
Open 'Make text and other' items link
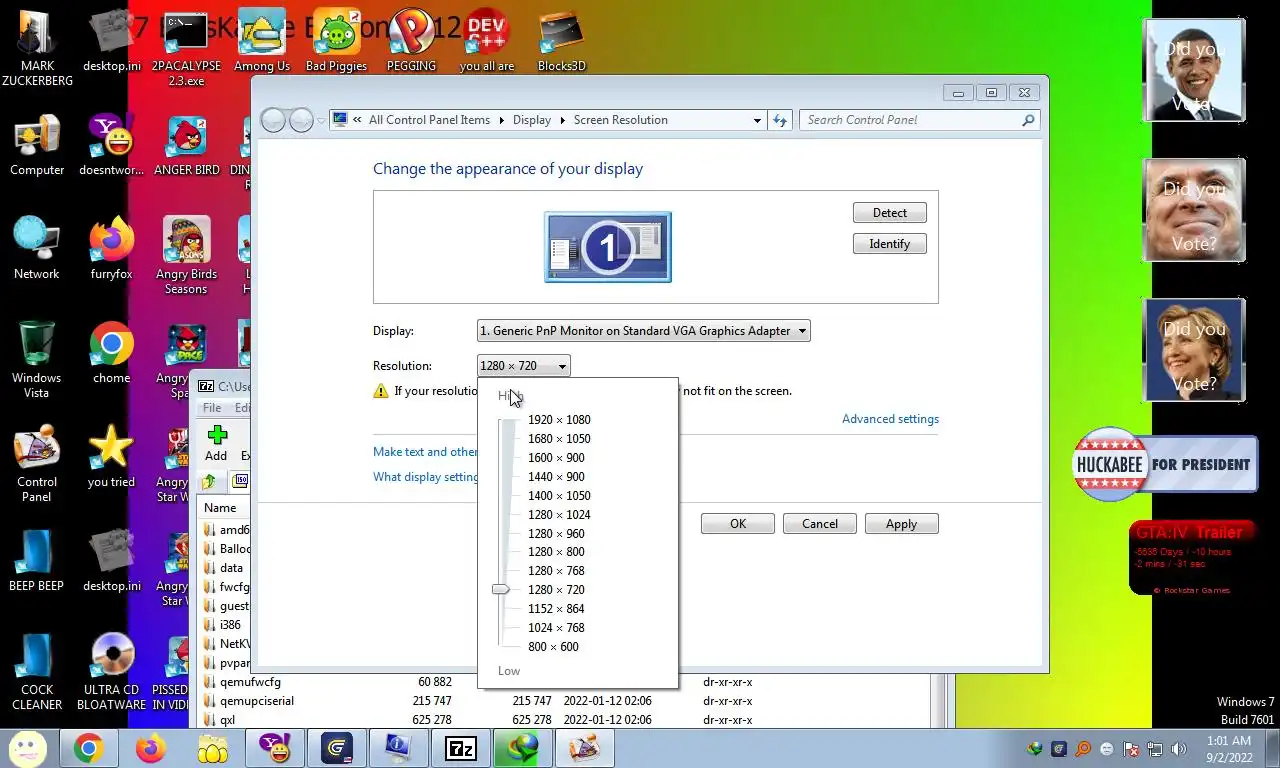(425, 452)
